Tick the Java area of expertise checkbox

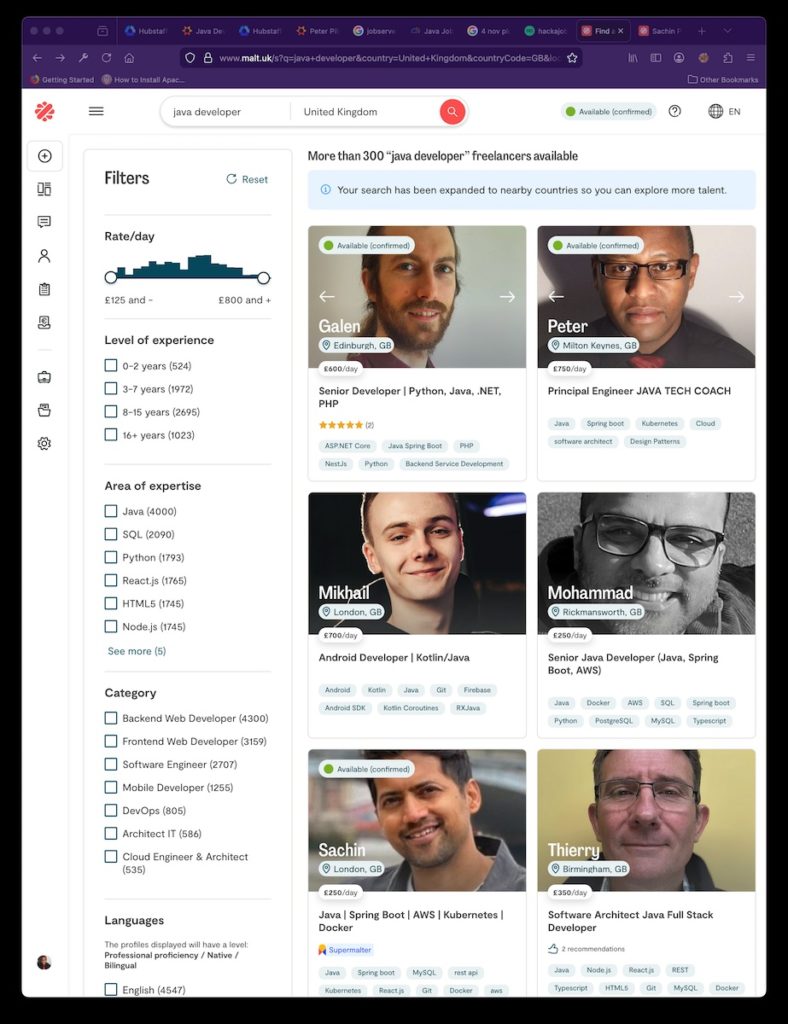[x=111, y=511]
